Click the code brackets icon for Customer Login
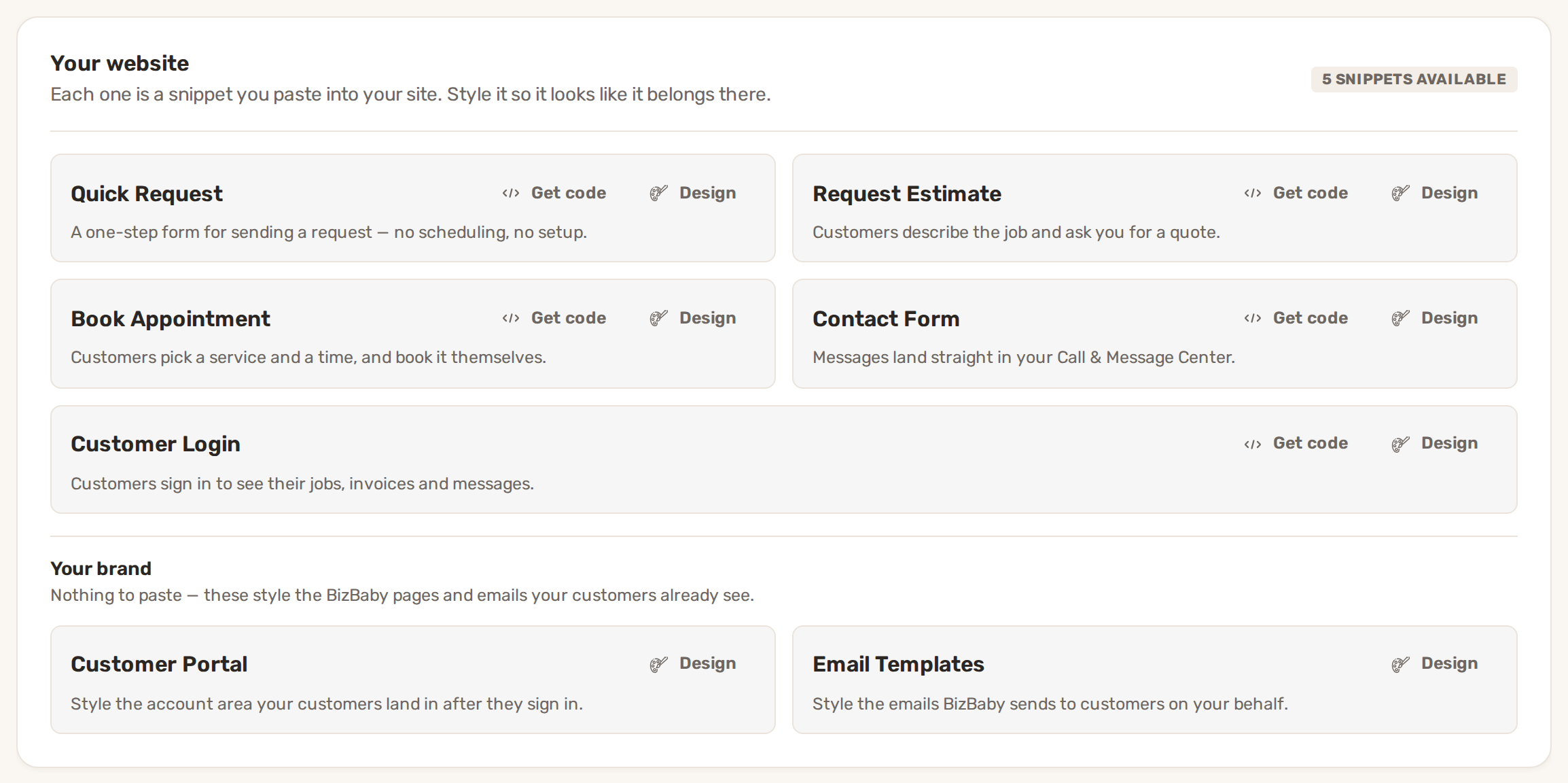This screenshot has height=783, width=1568. [x=1253, y=445]
